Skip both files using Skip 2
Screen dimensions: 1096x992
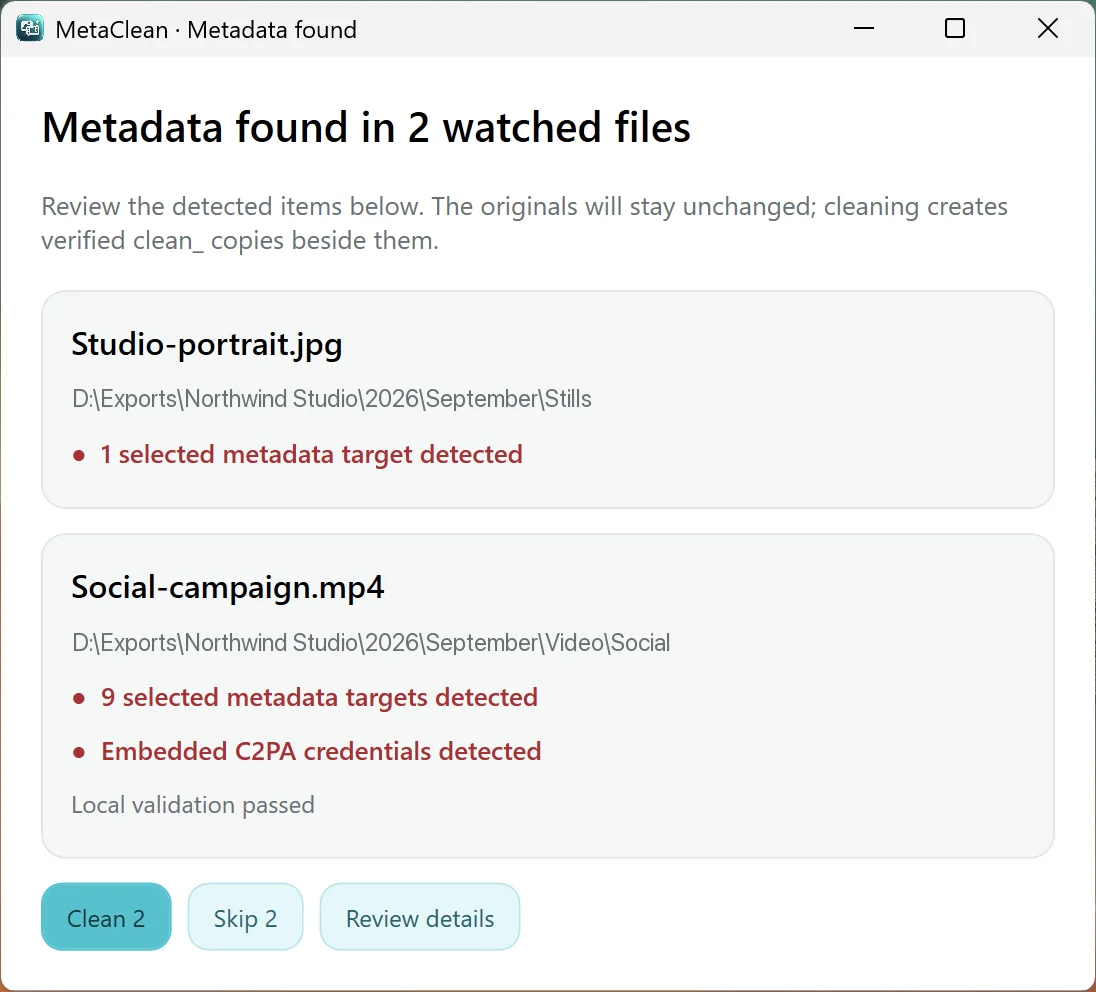245,916
